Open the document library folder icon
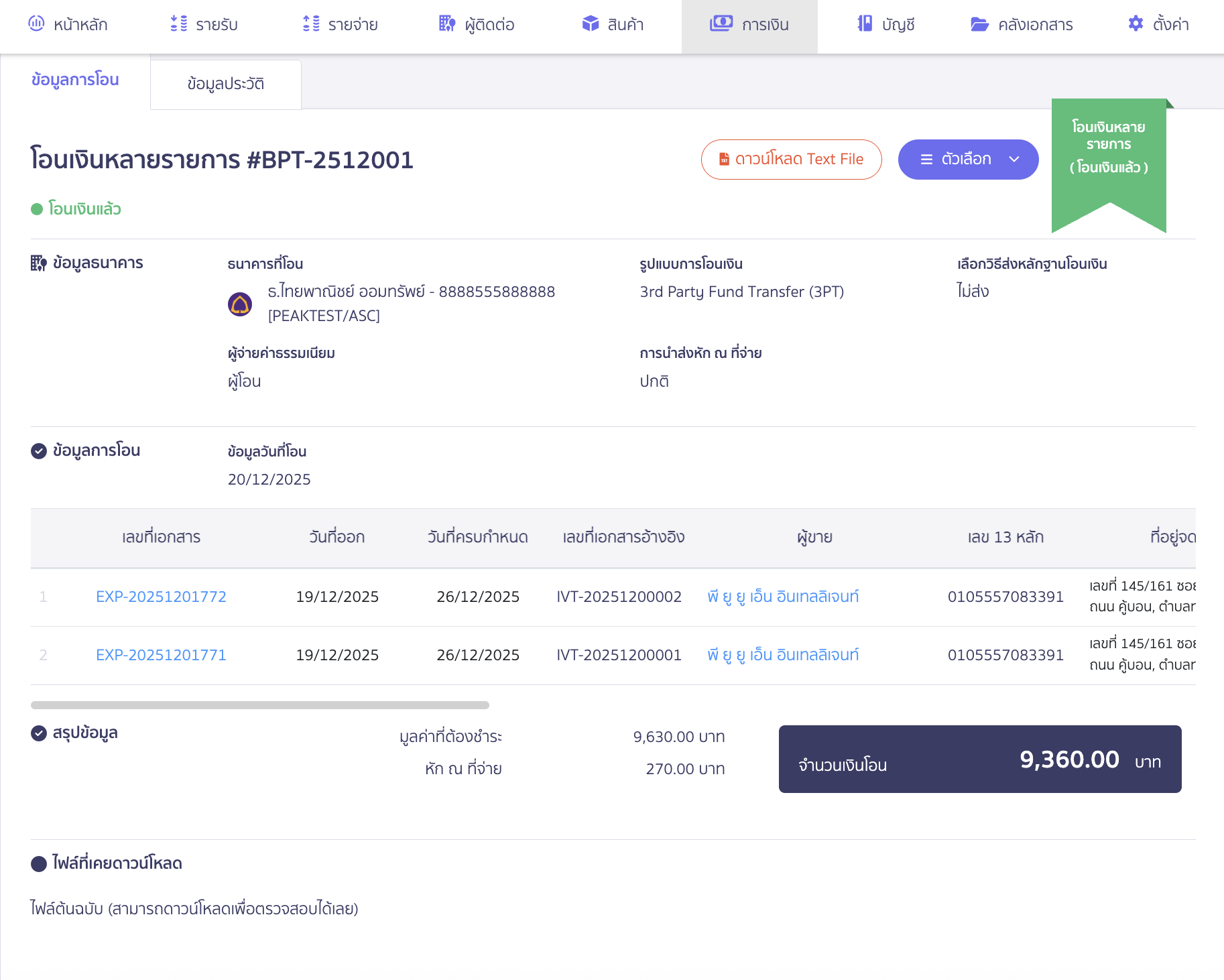This screenshot has width=1224, height=980. tap(979, 24)
